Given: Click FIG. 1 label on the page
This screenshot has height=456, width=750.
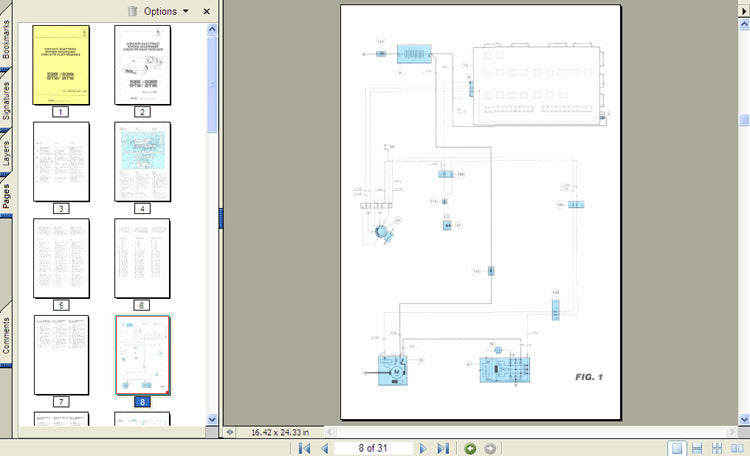Looking at the screenshot, I should (x=589, y=377).
